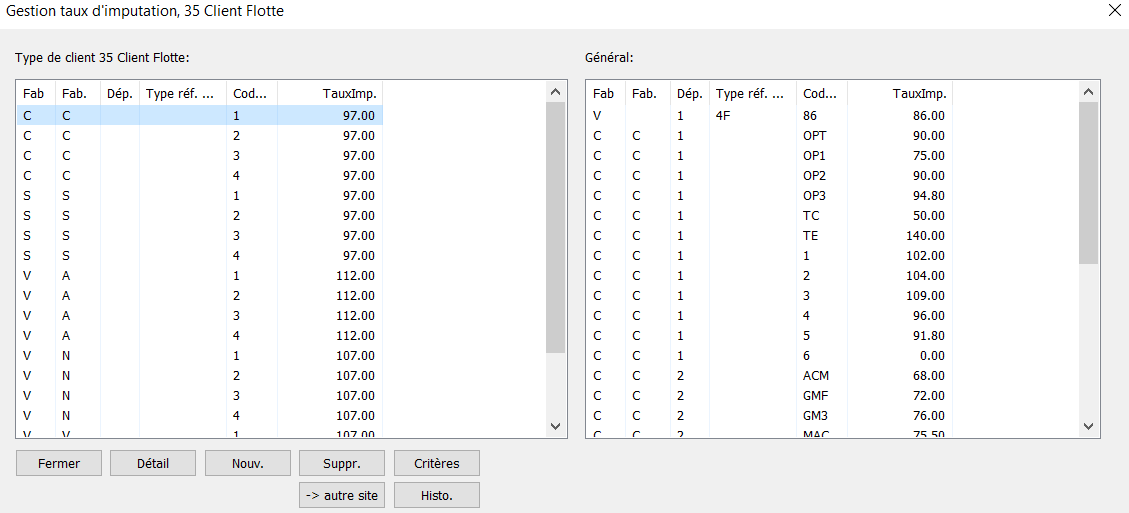
Task: Open the Histo. history button
Action: [436, 495]
